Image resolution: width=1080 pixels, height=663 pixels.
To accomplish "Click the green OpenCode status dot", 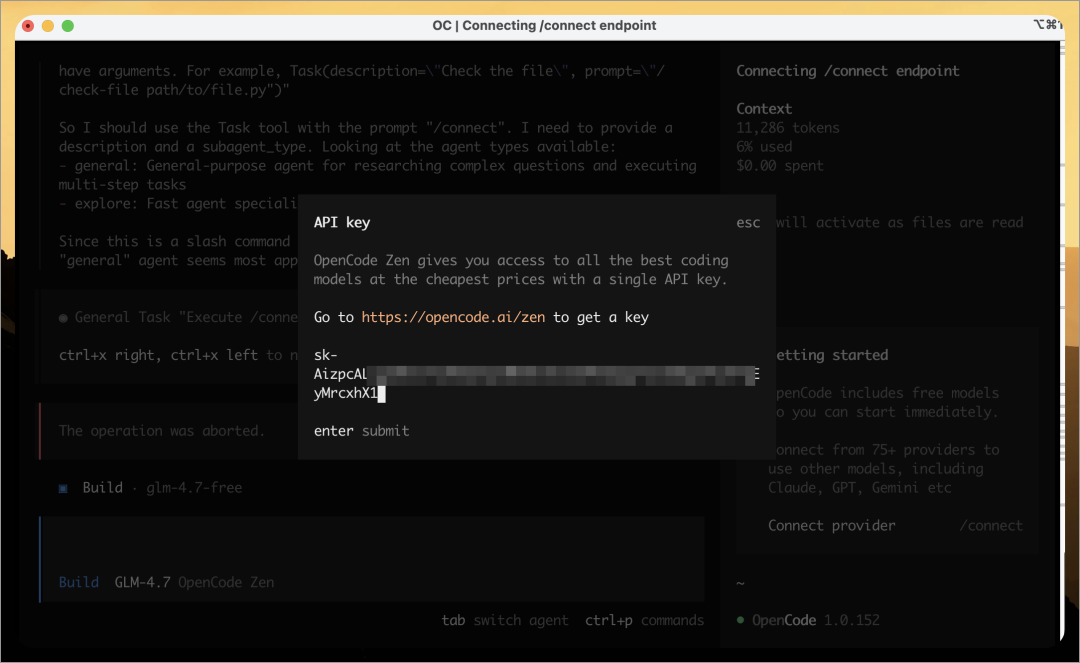I will point(740,620).
